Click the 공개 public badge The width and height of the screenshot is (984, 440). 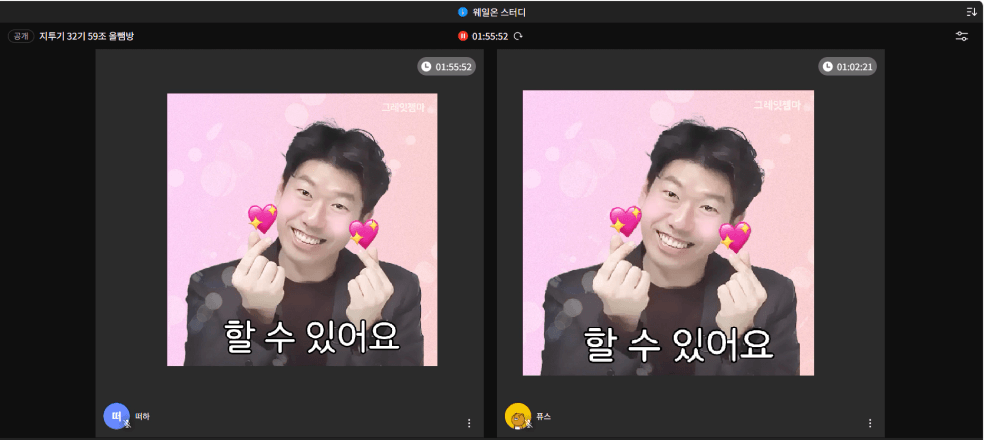tap(21, 36)
